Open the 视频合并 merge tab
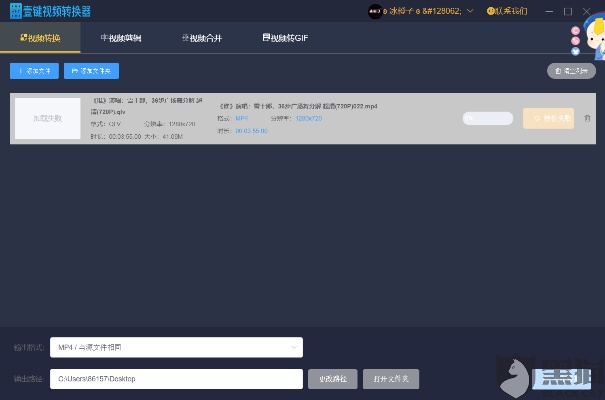This screenshot has height=400, width=605. click(202, 37)
